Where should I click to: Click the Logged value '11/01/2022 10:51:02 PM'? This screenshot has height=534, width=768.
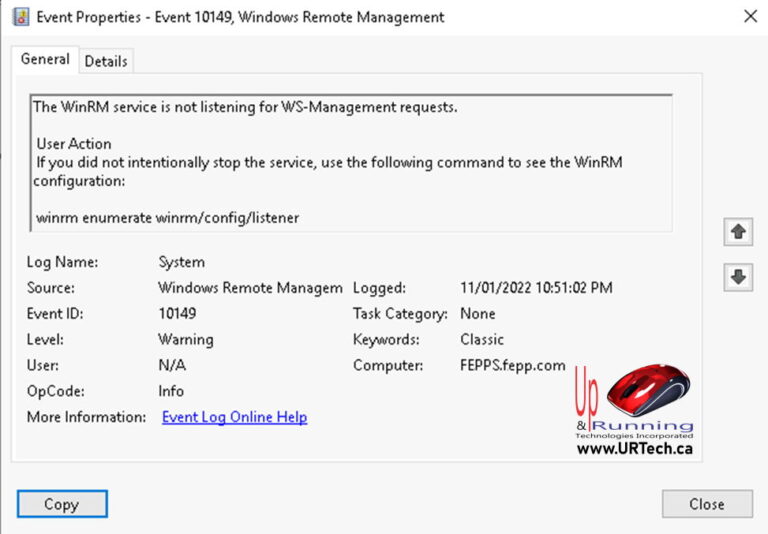pos(536,288)
